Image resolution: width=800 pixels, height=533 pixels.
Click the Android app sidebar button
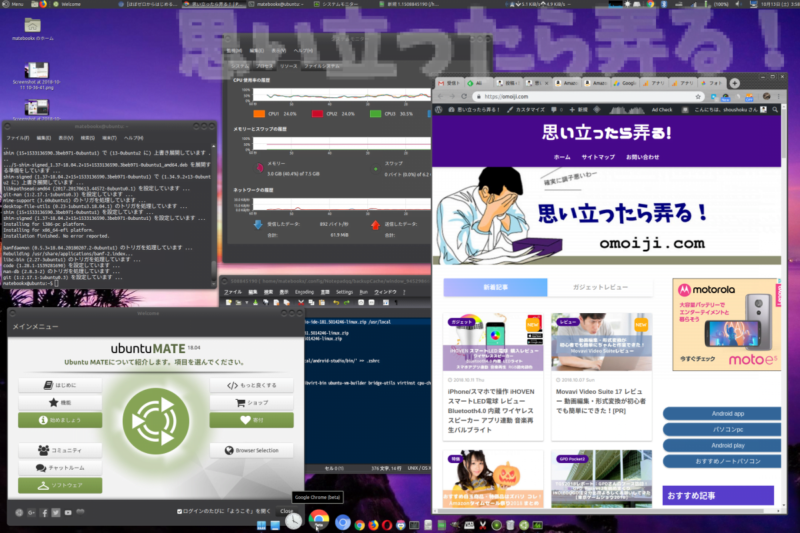point(722,414)
